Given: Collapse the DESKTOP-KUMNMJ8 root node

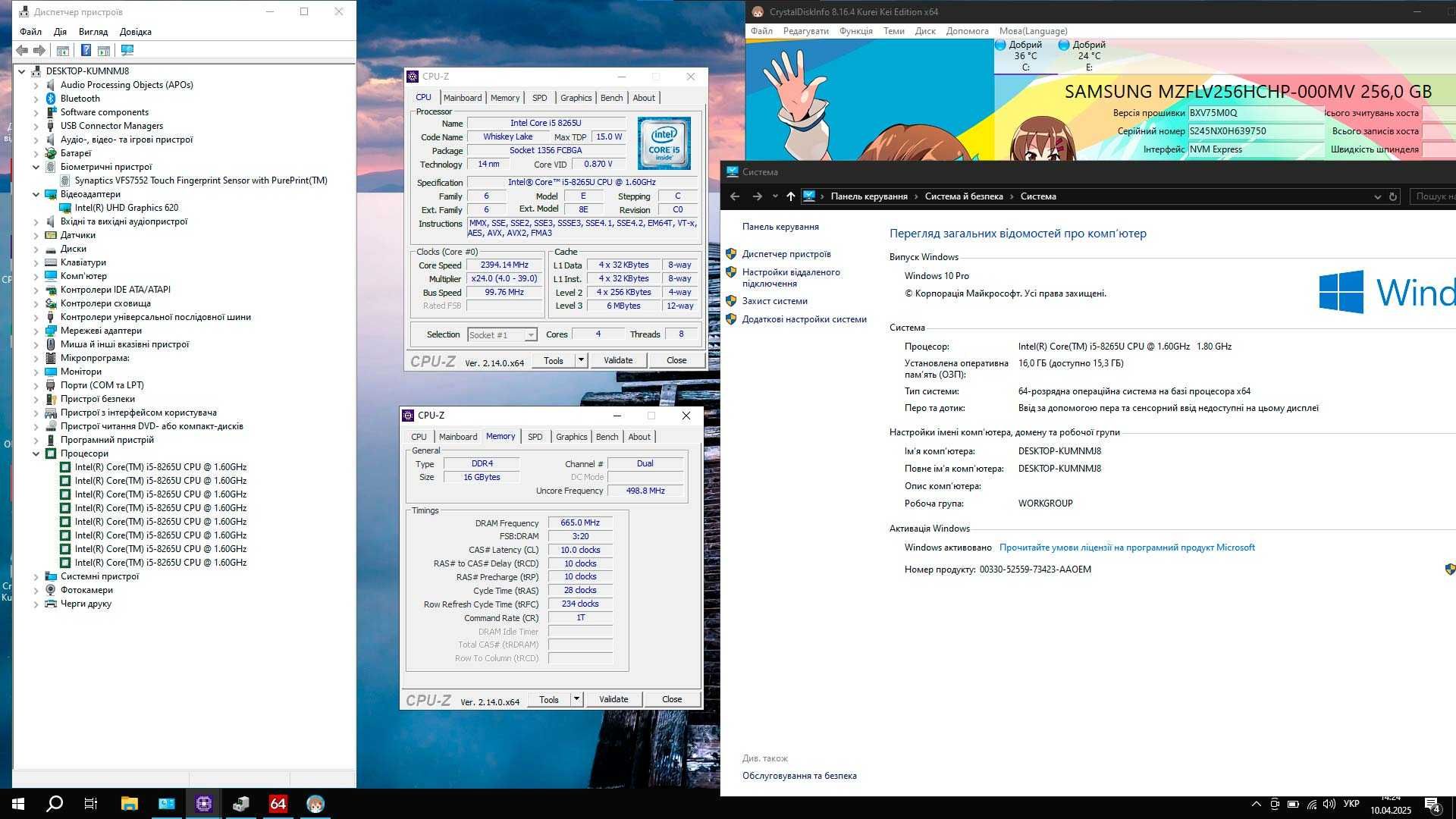Looking at the screenshot, I should 21,71.
